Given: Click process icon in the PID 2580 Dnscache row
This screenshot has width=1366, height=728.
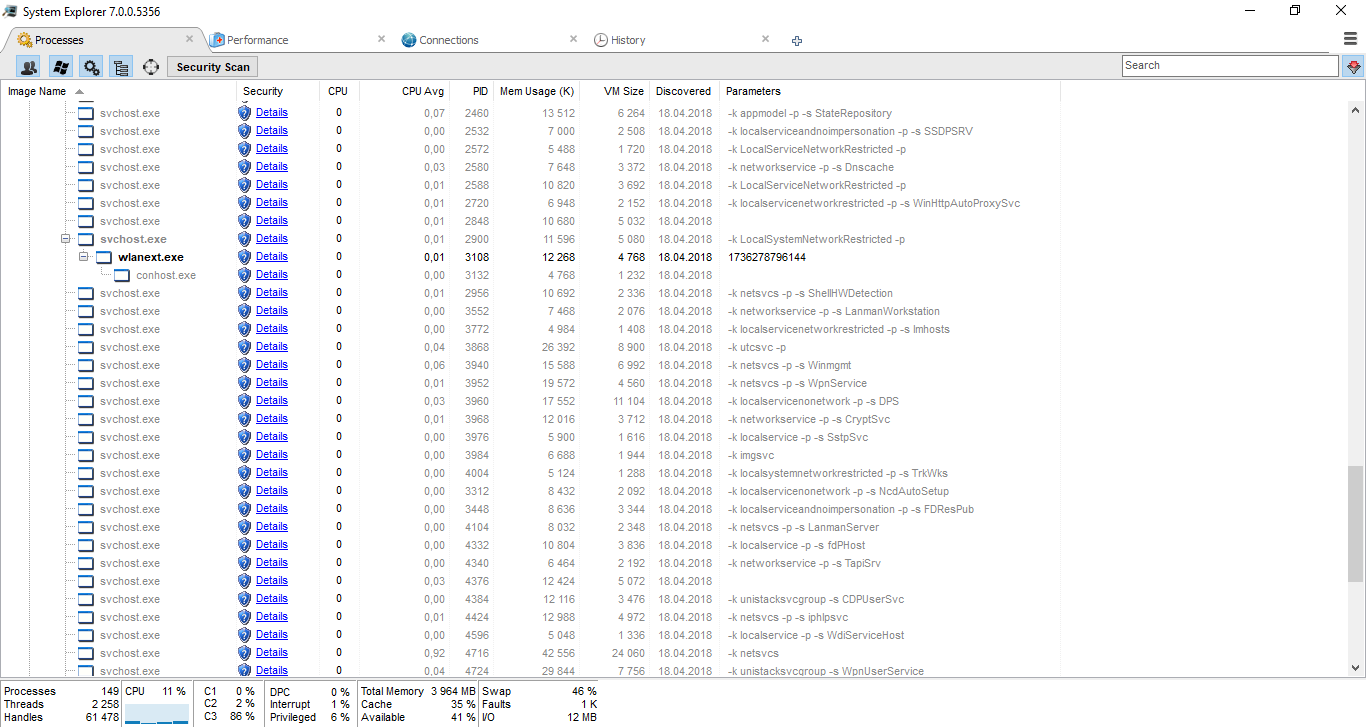Looking at the screenshot, I should 86,167.
